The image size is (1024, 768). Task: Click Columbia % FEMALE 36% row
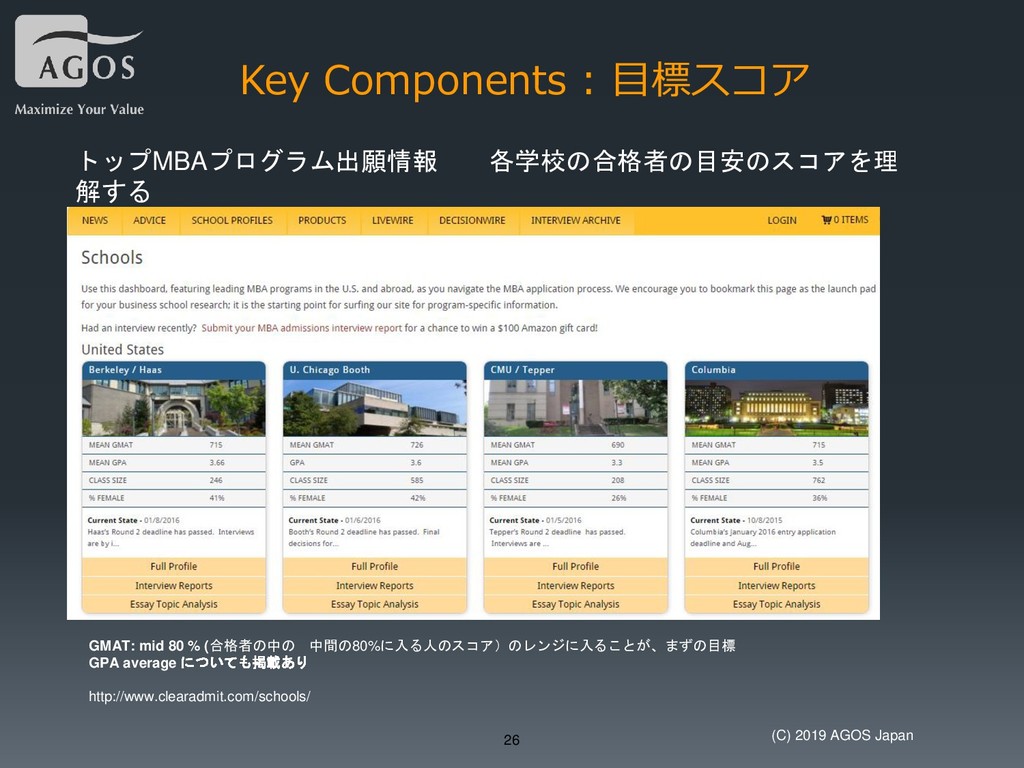pos(776,498)
